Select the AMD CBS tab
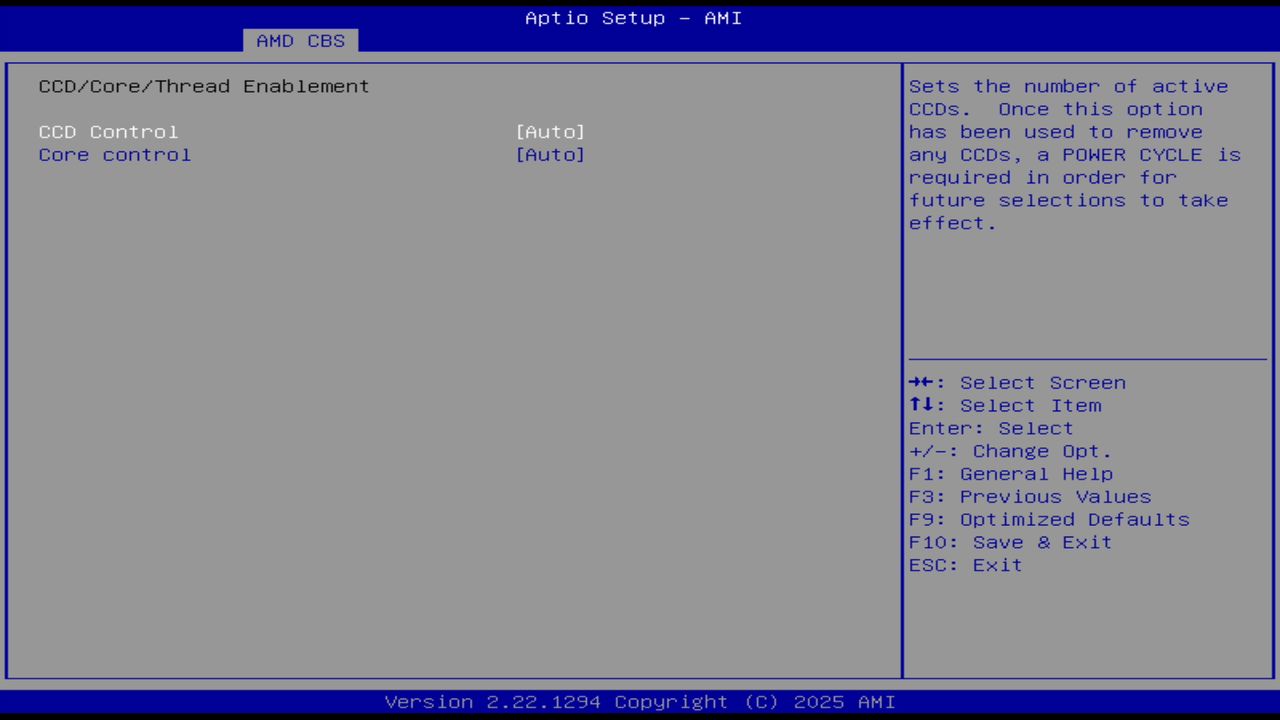The image size is (1280, 720). coord(300,41)
